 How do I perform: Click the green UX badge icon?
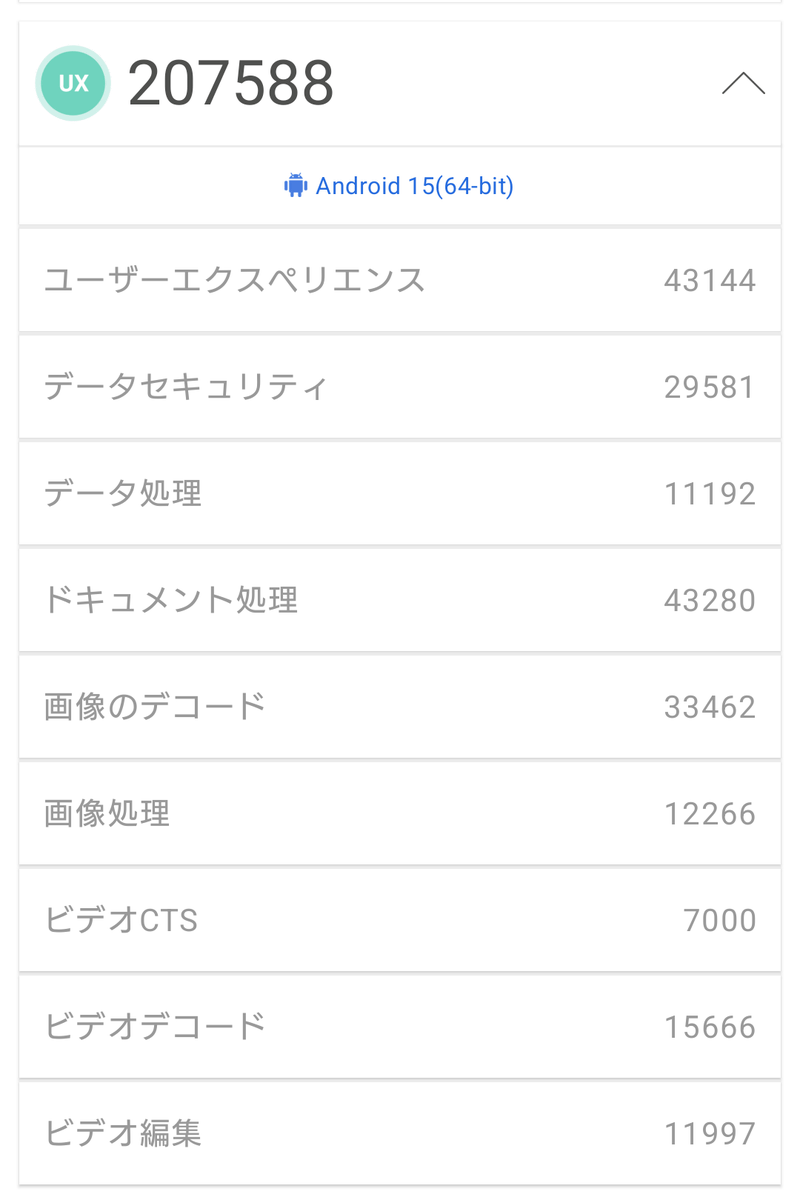pyautogui.click(x=73, y=84)
